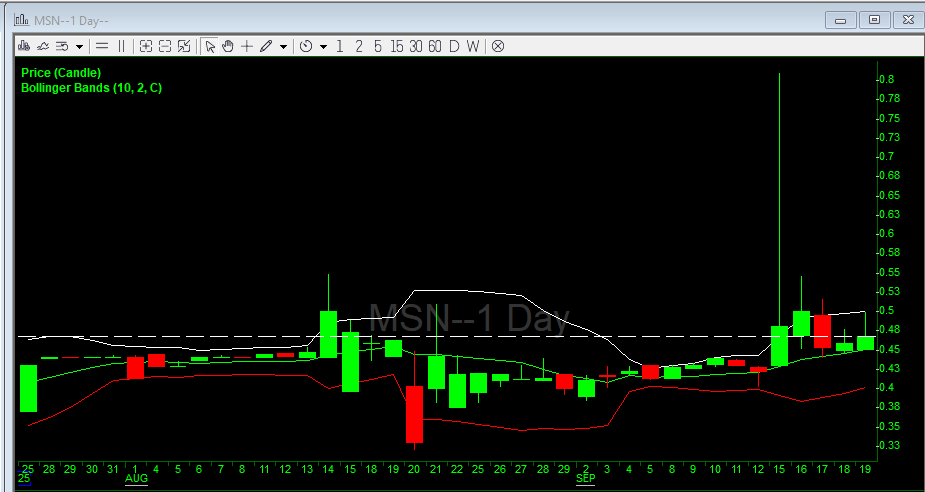Open the pencil drawing tools dropdown

click(x=283, y=46)
